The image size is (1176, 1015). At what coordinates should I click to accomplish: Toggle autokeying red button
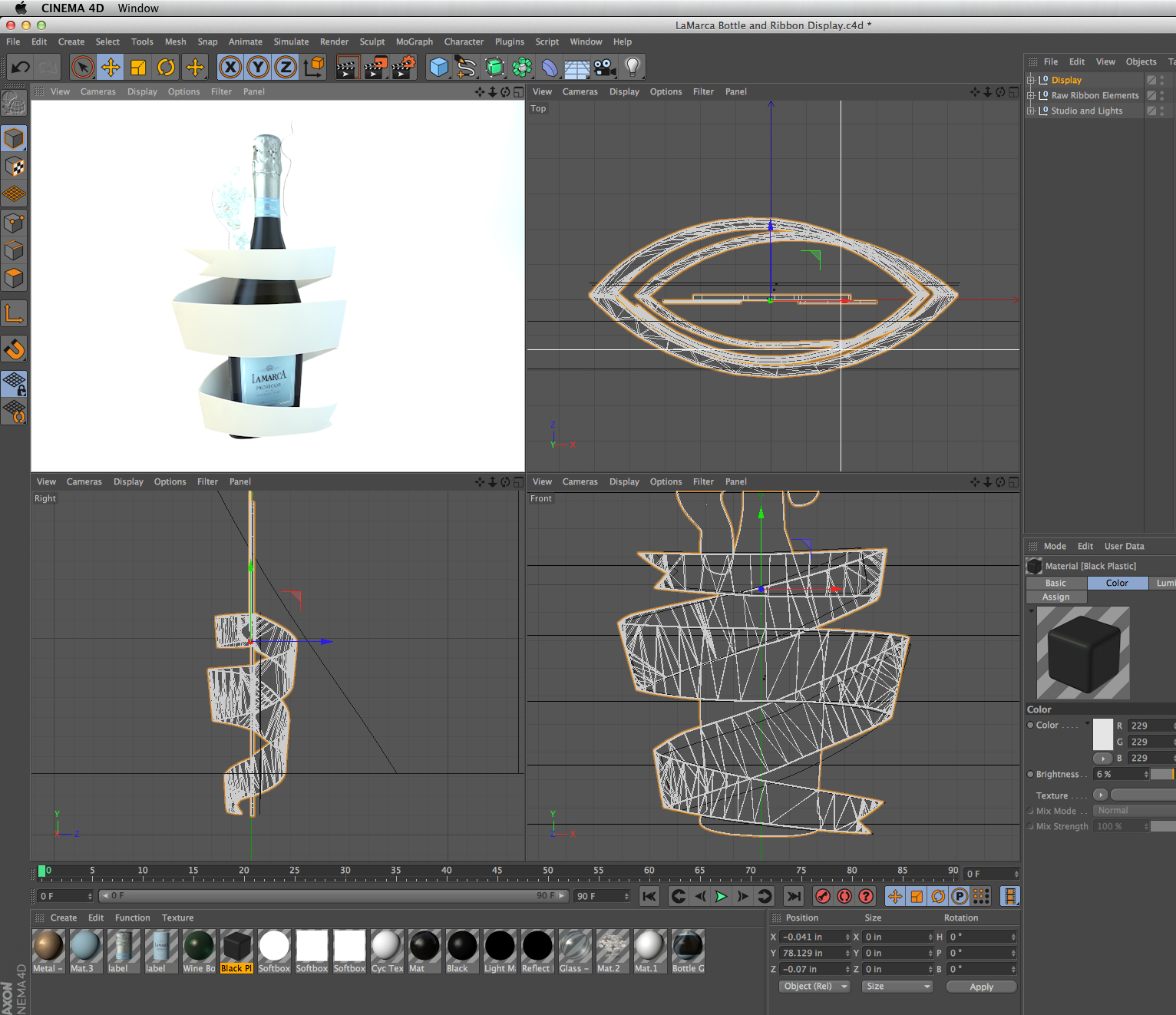click(x=844, y=896)
